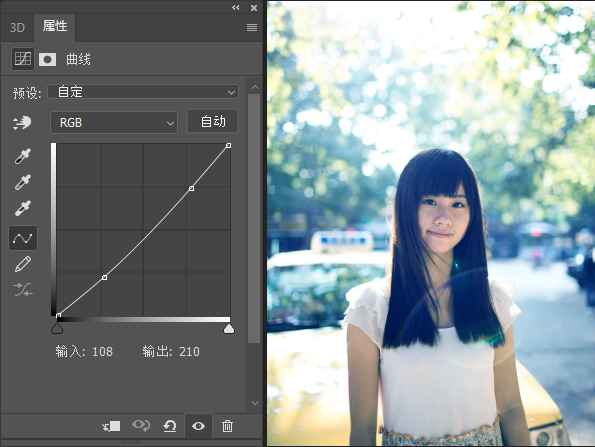595x447 pixels.
Task: Click the white point slider triangle
Action: tap(229, 329)
